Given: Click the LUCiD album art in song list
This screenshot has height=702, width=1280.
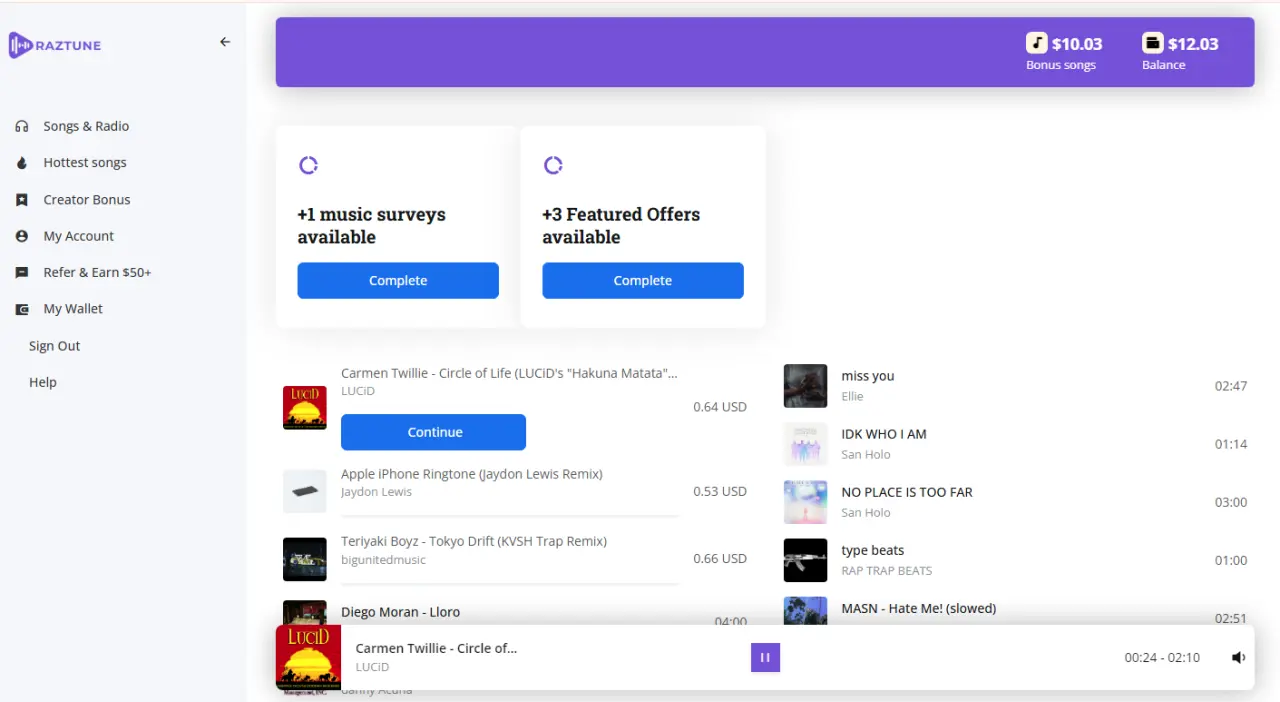Looking at the screenshot, I should [305, 408].
